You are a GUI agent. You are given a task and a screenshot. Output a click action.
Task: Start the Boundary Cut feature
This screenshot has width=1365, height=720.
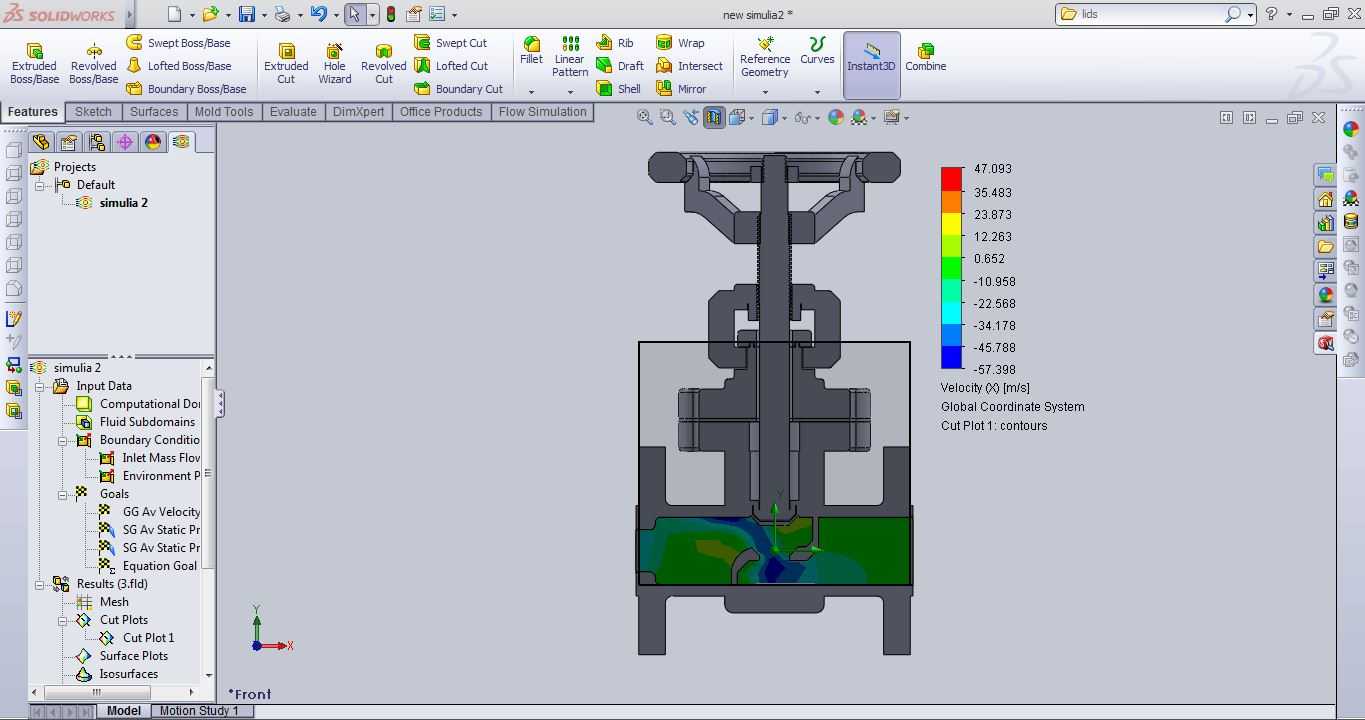[458, 89]
